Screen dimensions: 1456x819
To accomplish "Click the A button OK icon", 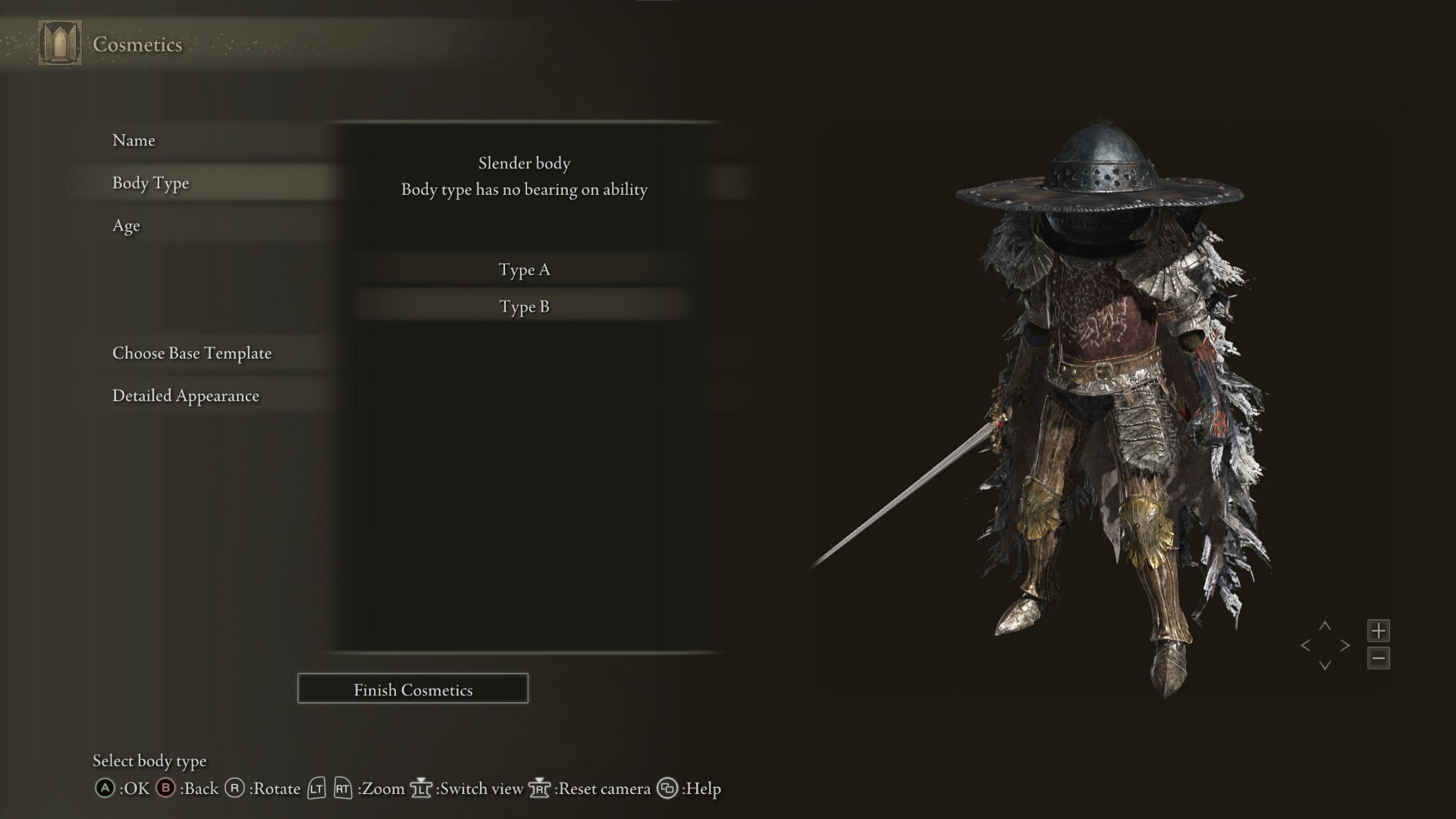I will tap(105, 789).
